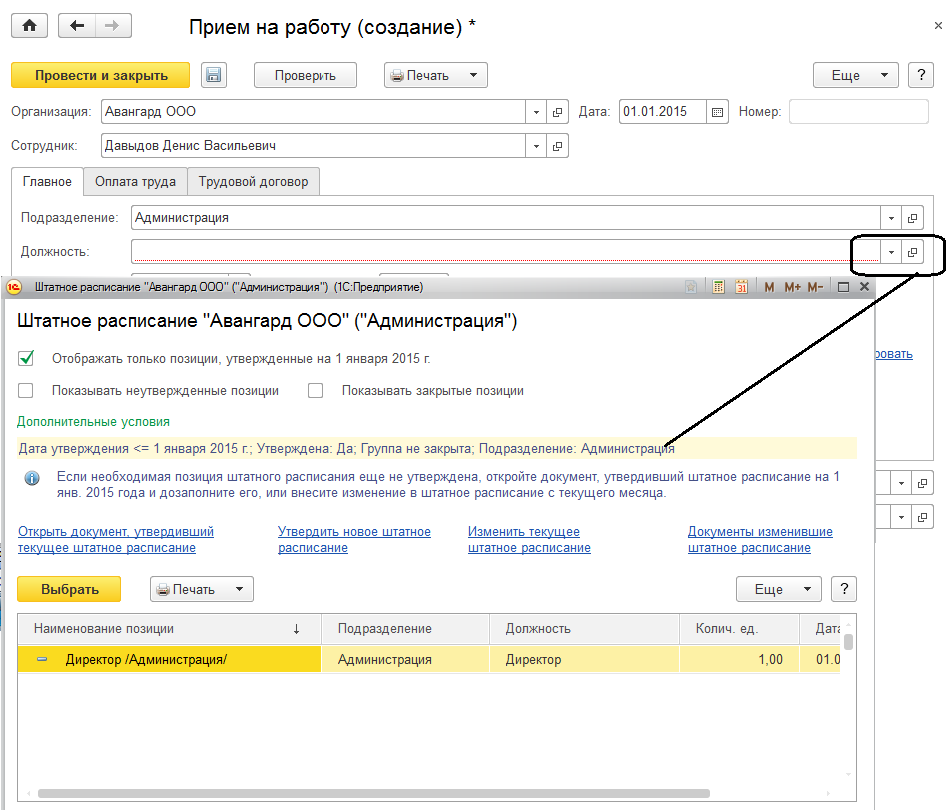Click the M+ memory add button
The image size is (952, 810).
point(793,287)
